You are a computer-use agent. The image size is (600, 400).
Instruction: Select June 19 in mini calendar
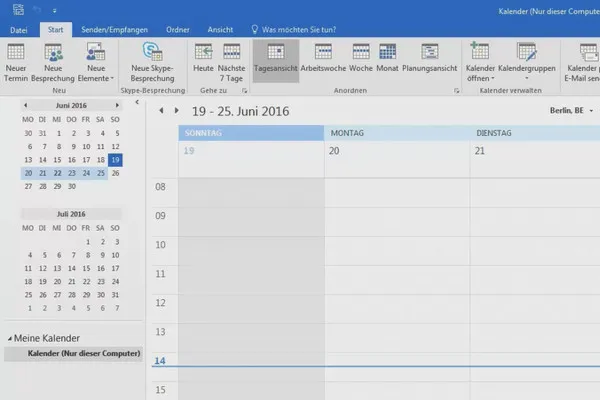[x=115, y=160]
